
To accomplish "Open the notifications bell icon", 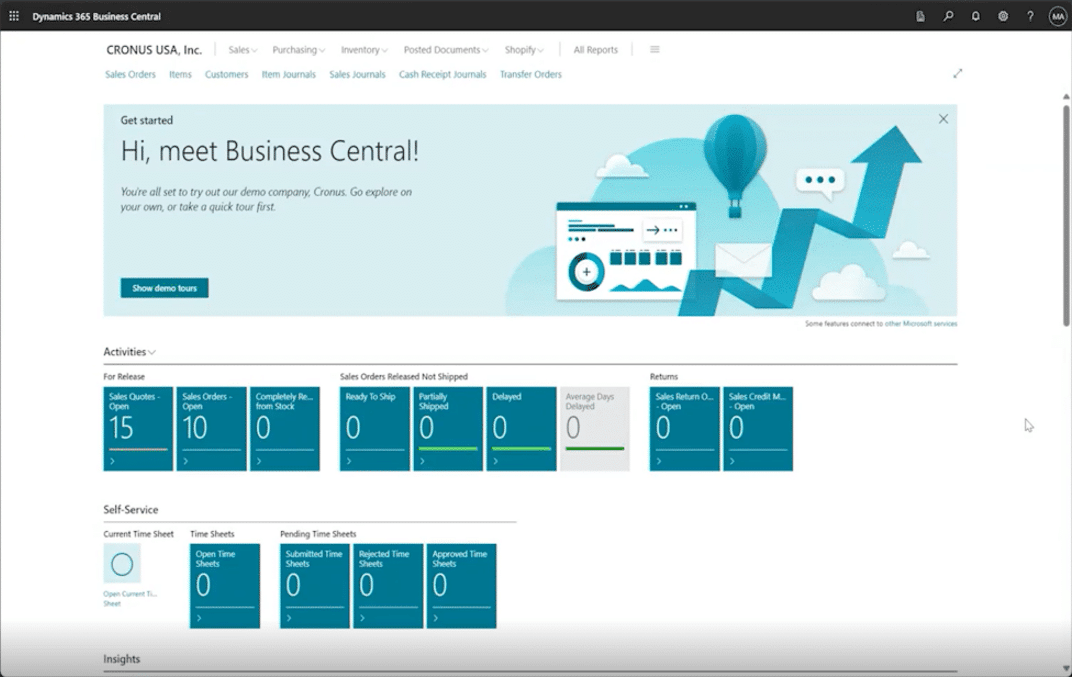I will 976,16.
